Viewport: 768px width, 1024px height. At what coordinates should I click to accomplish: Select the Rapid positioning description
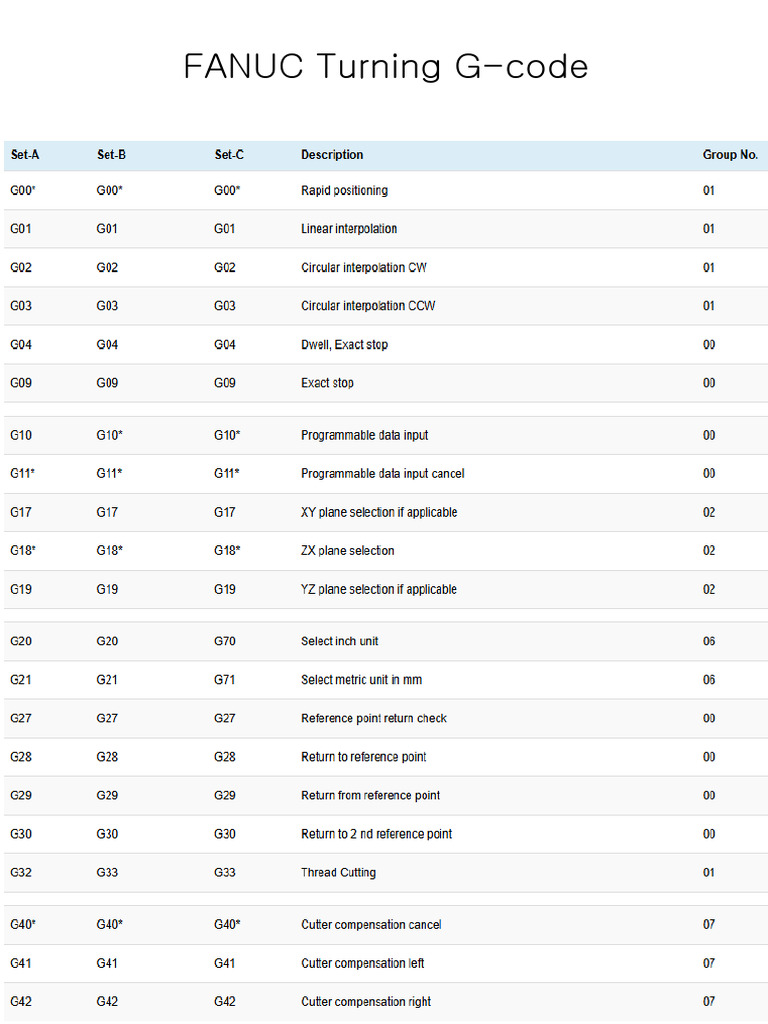pos(344,191)
